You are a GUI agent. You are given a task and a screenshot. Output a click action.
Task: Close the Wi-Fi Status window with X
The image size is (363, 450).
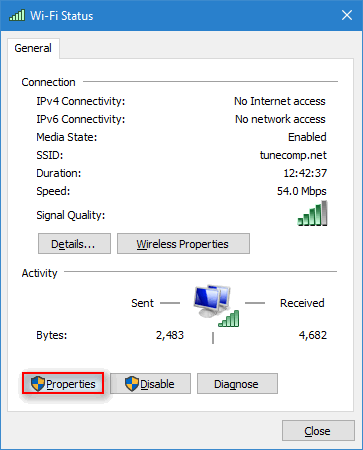pos(347,15)
